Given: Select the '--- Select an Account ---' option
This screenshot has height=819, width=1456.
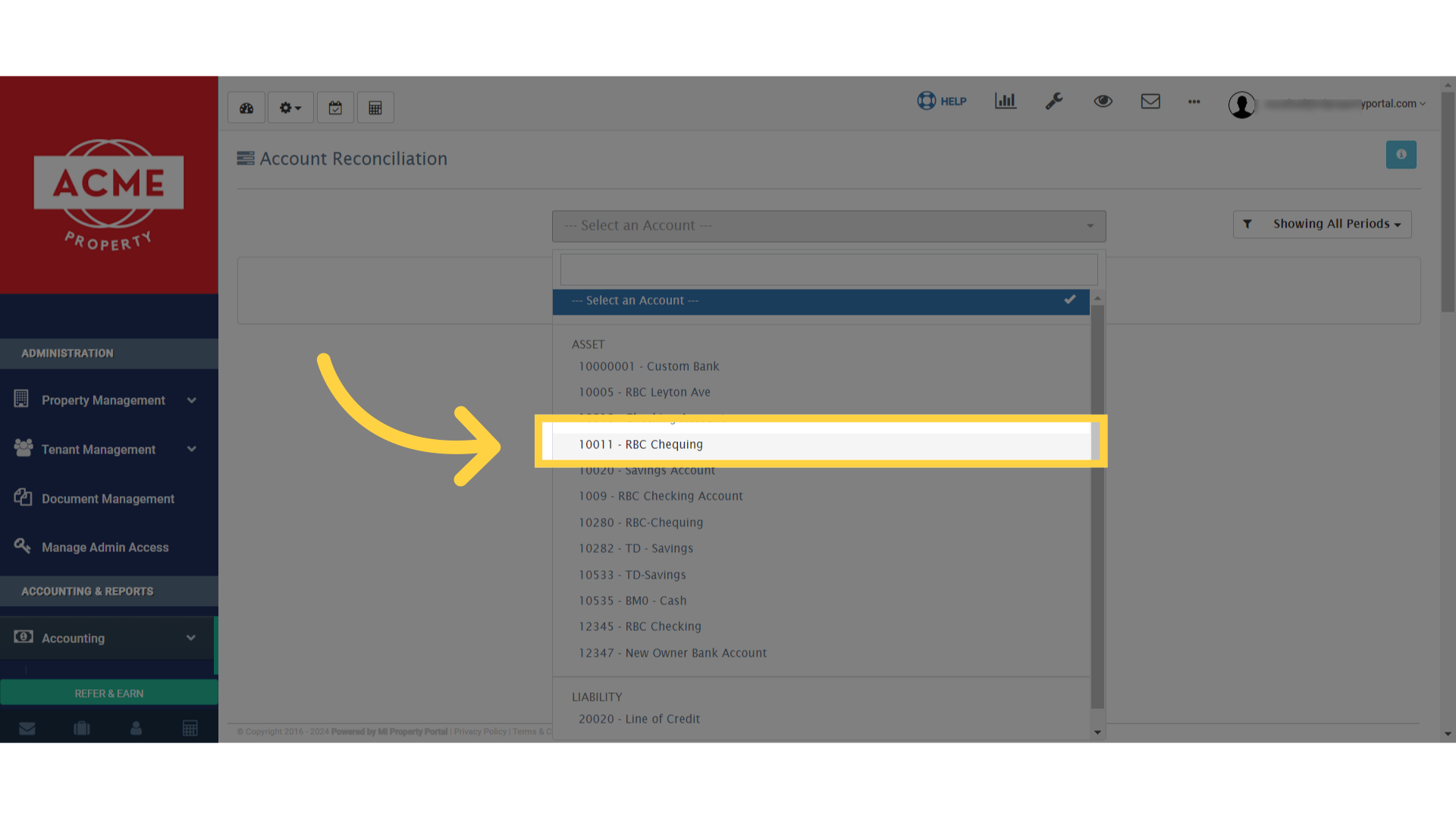Looking at the screenshot, I should [821, 301].
